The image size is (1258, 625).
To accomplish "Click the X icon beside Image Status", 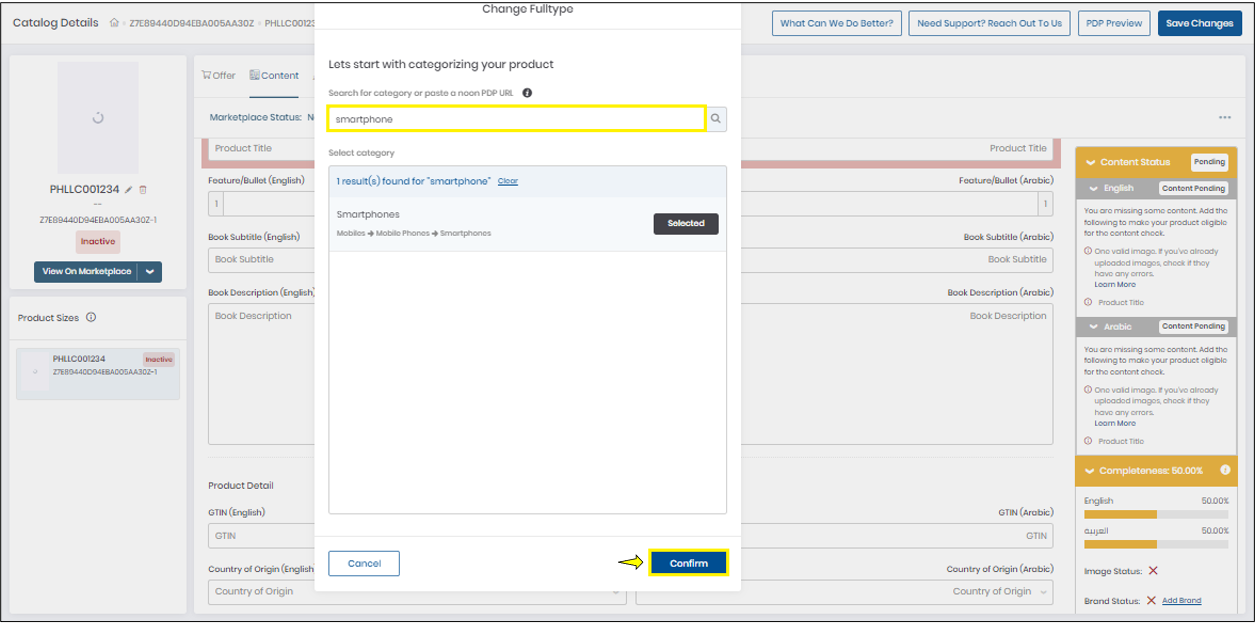I will (1155, 569).
